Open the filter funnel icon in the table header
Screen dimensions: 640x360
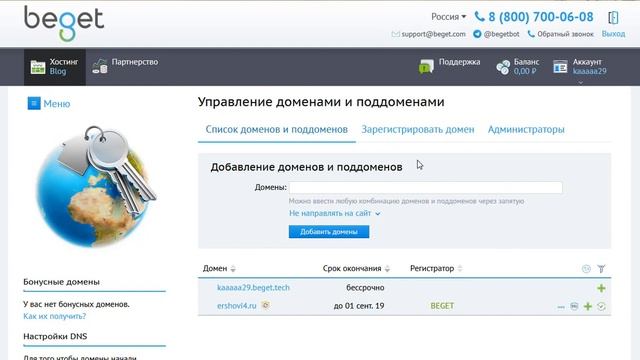[x=601, y=269]
